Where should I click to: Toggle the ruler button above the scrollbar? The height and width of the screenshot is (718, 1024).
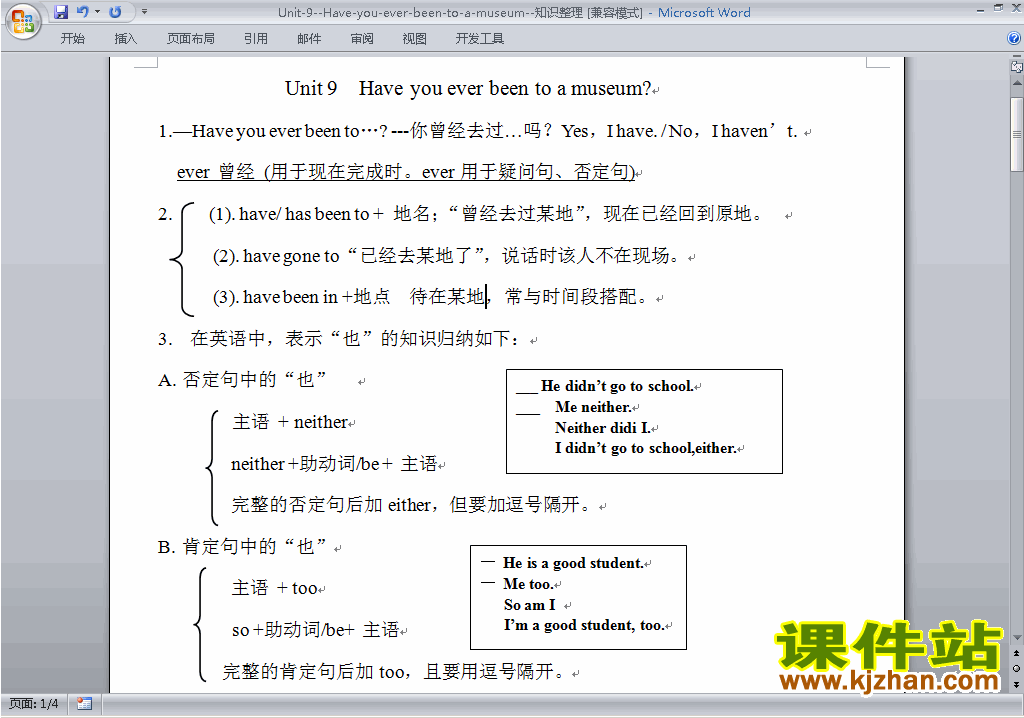[x=1017, y=65]
